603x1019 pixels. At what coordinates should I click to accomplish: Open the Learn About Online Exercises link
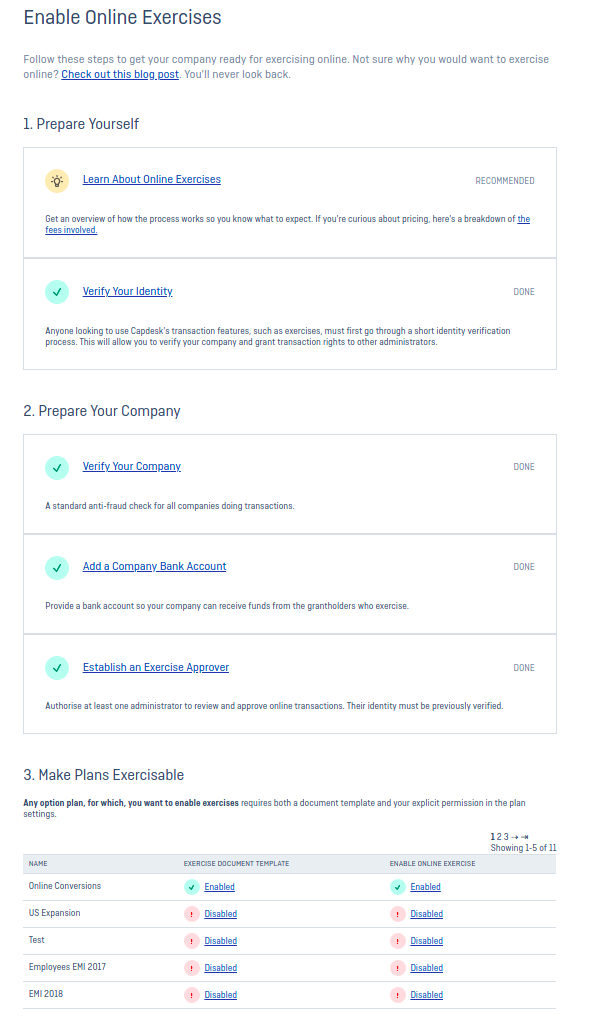tap(151, 179)
